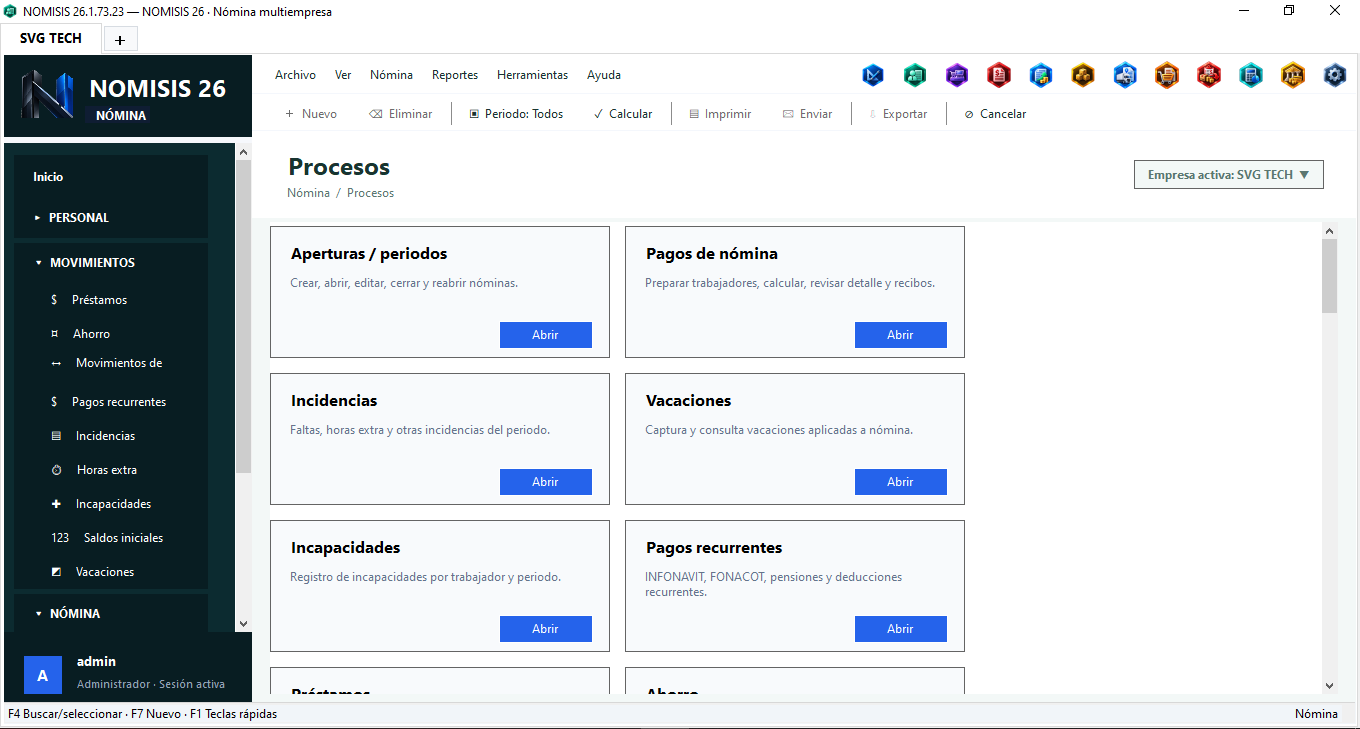This screenshot has height=729, width=1360.
Task: Click Abrir on Pagos recurrentes card
Action: tap(900, 629)
